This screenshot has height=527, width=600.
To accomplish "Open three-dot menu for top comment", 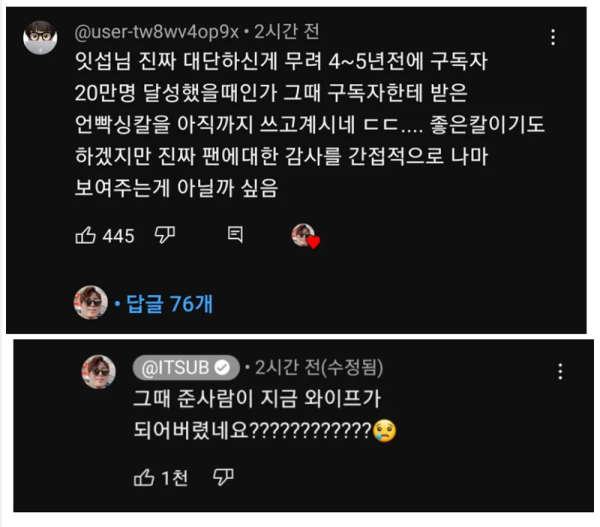I will pos(553,37).
